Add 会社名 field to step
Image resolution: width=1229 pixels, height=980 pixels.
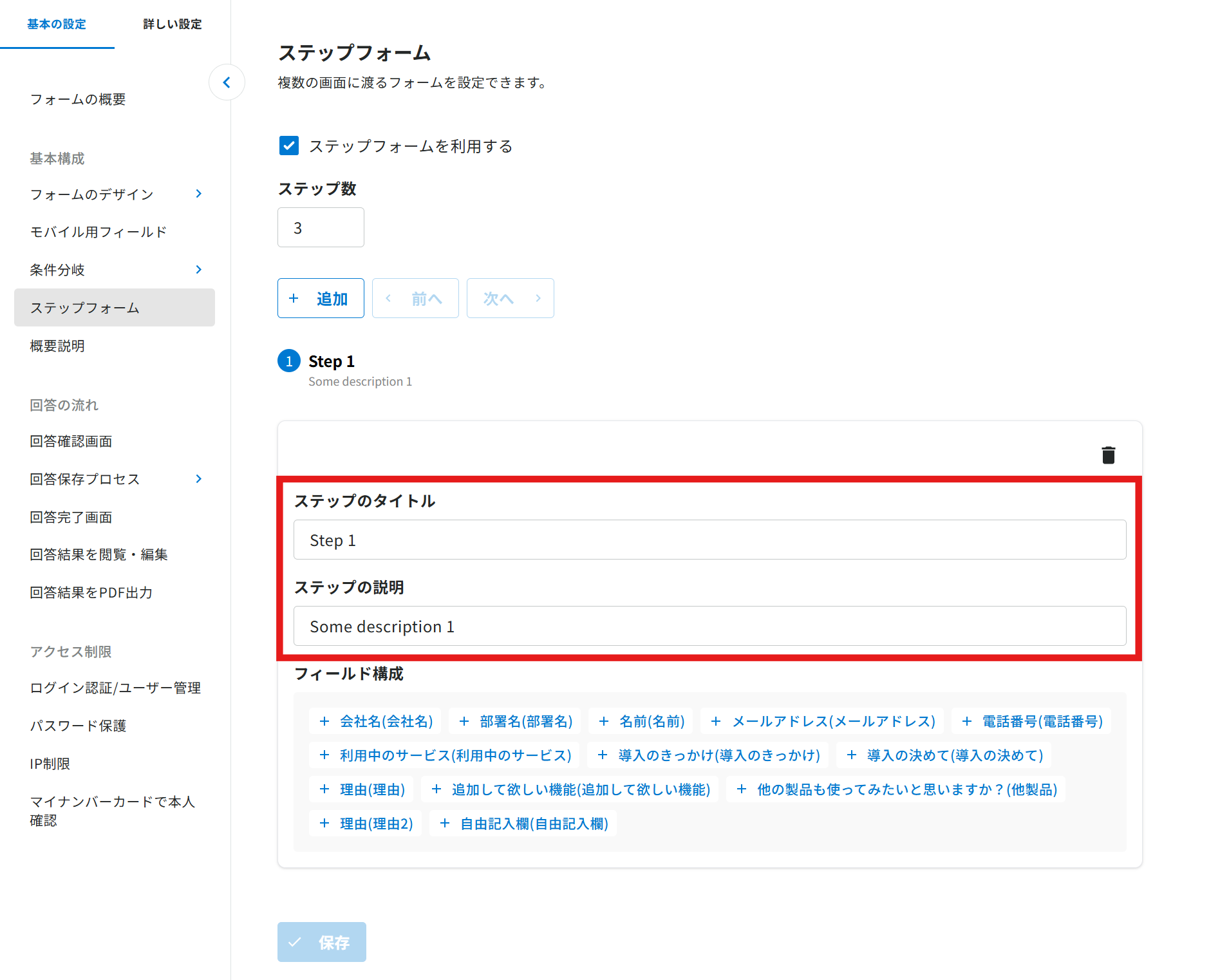coord(376,721)
